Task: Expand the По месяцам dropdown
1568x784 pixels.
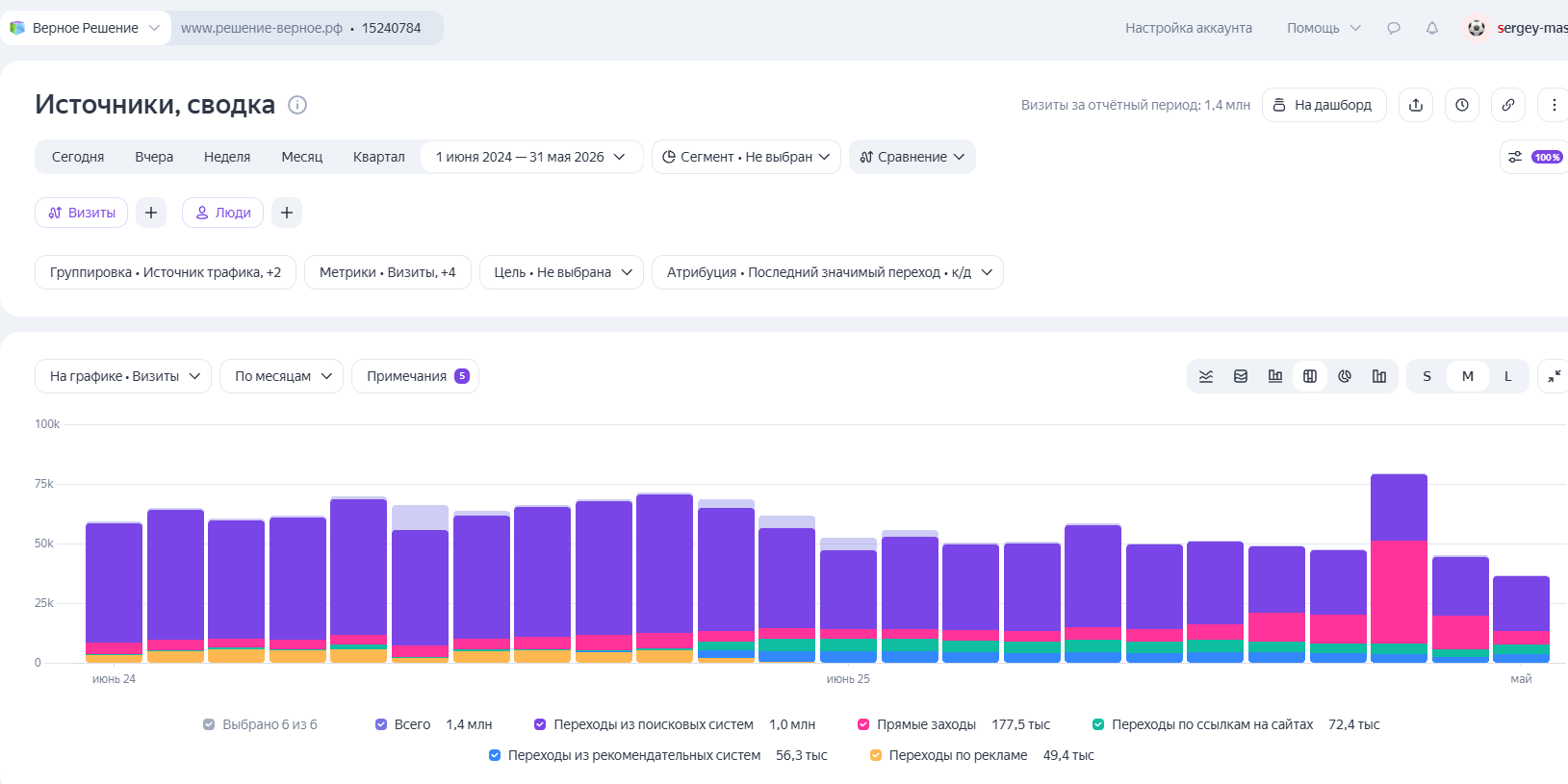Action: tap(281, 376)
